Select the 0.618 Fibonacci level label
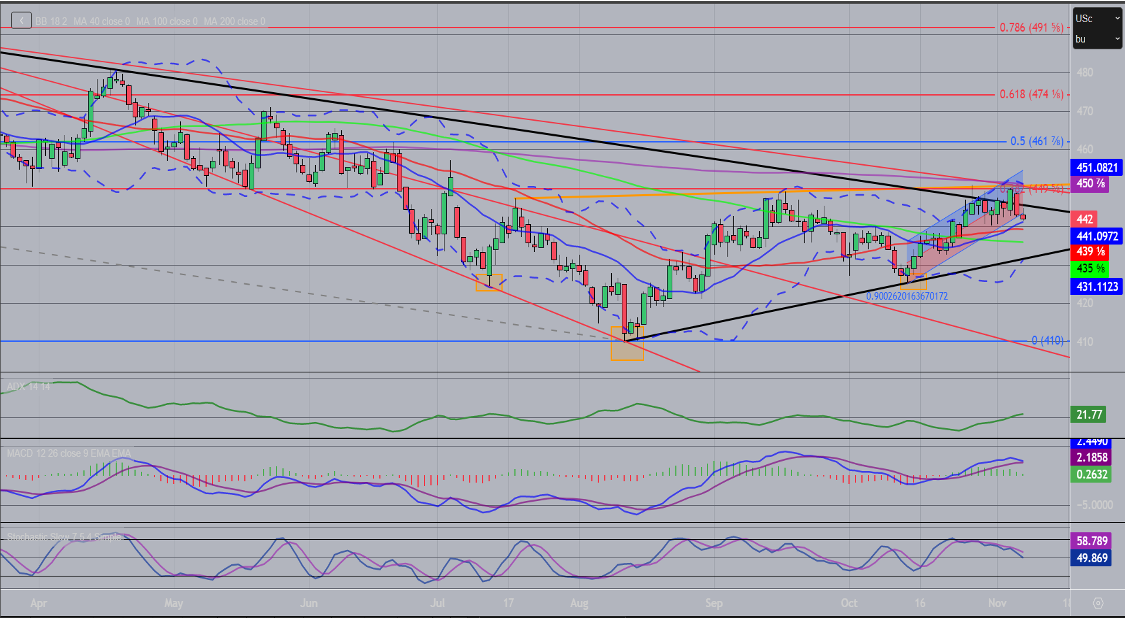Viewport: 1126px width, 618px height. (x=1030, y=94)
